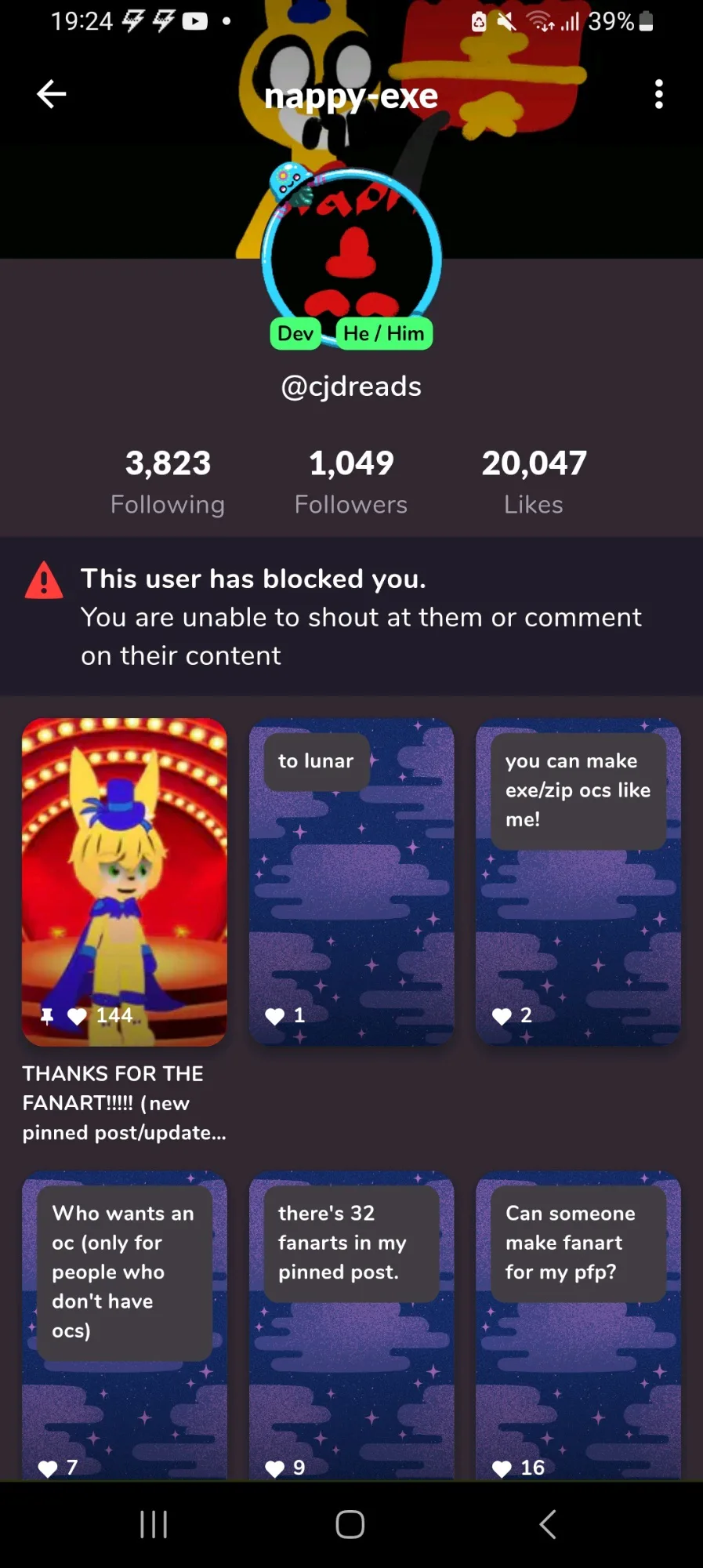The height and width of the screenshot is (1568, 703).
Task: Tap the heart on the "to lunar" post
Action: pos(275,1017)
